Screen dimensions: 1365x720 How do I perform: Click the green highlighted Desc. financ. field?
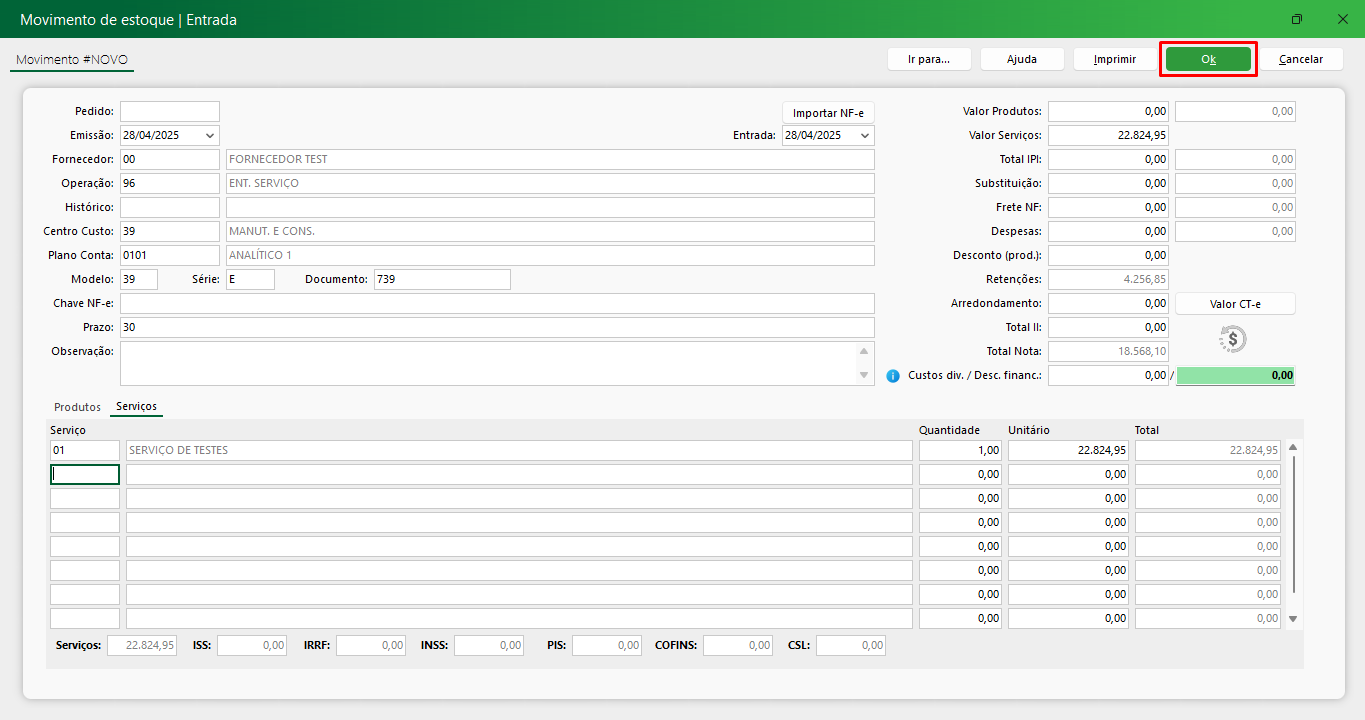pos(1236,375)
